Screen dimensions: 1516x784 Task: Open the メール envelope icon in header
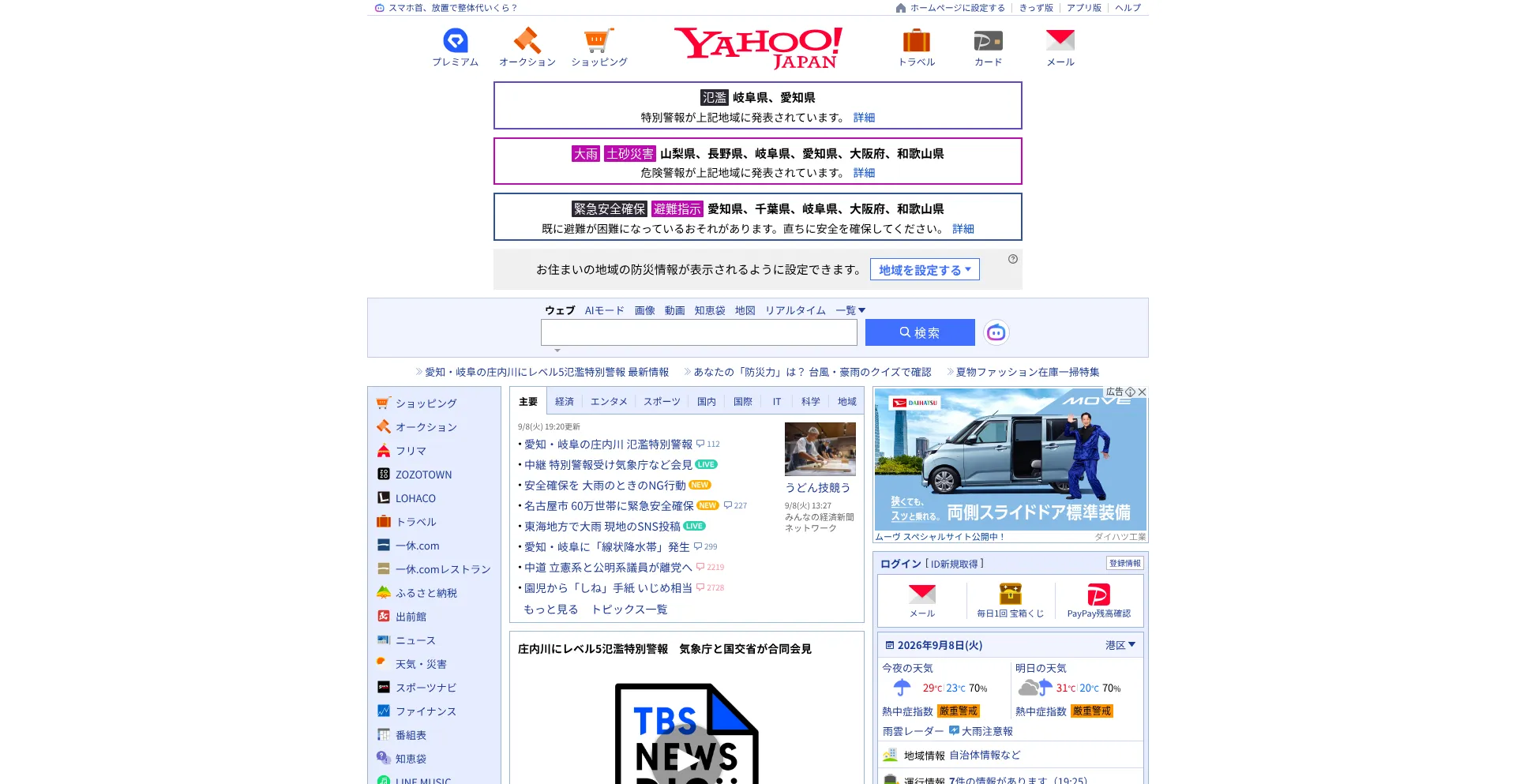tap(1060, 39)
